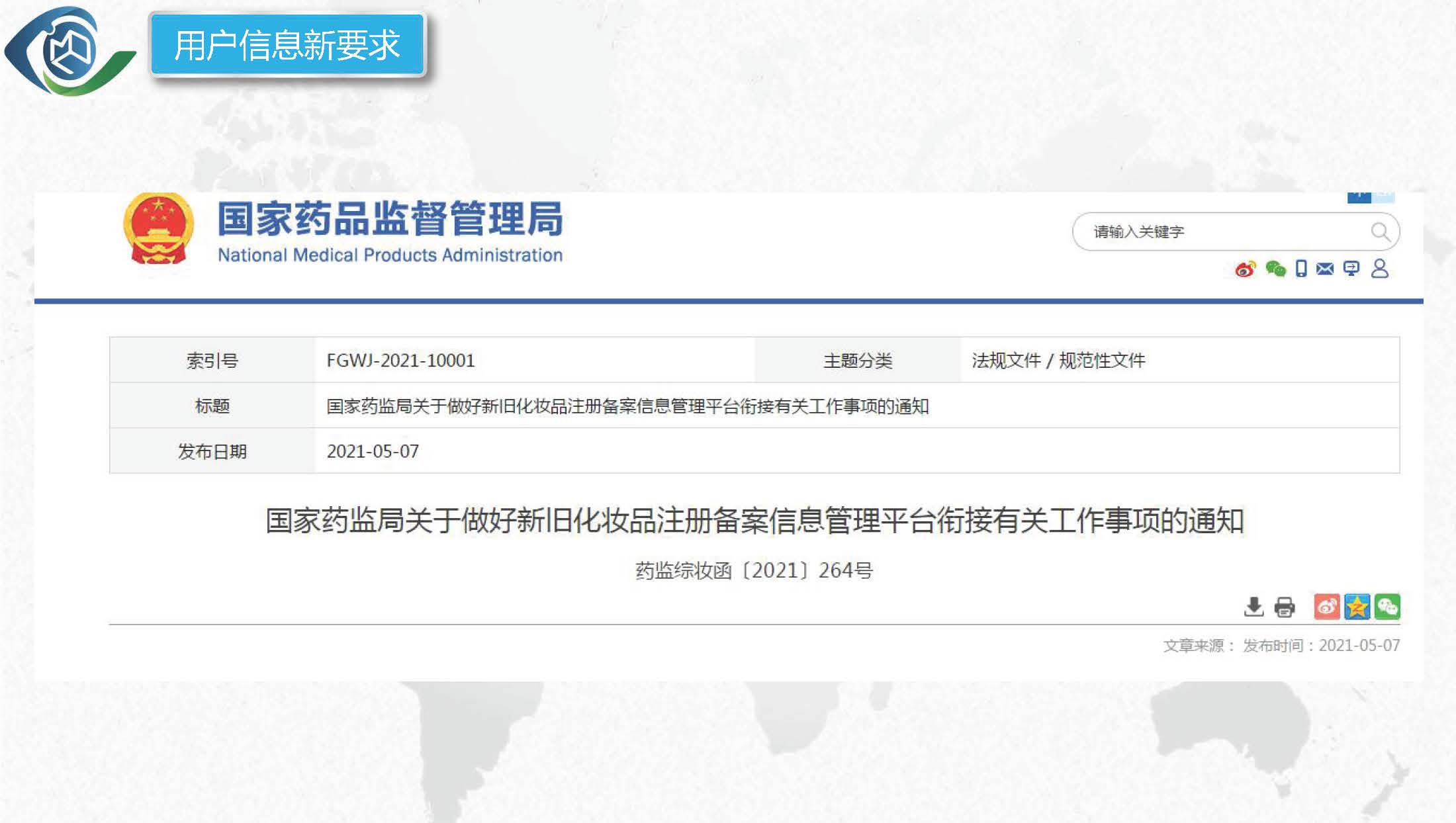1456x823 pixels.
Task: Click the monitor login icon
Action: pyautogui.click(x=1351, y=269)
